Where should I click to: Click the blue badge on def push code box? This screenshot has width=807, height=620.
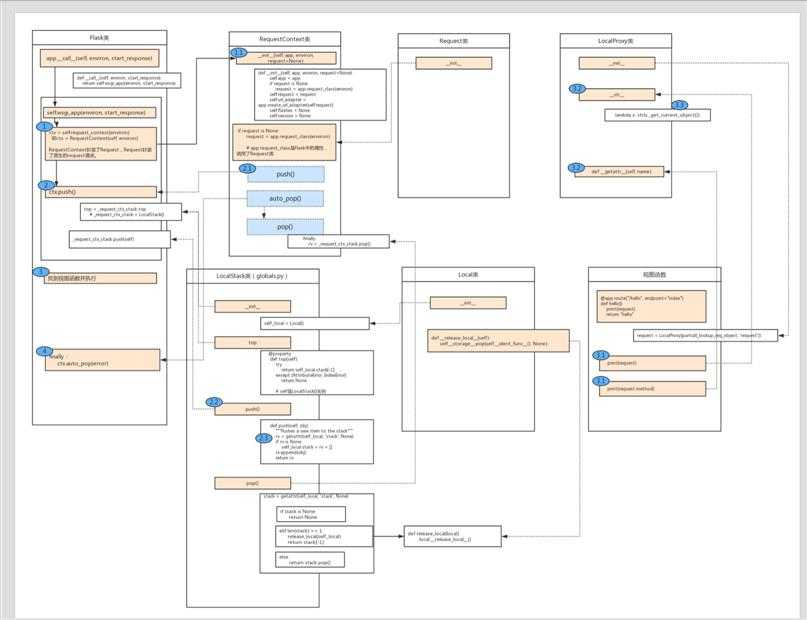point(264,438)
